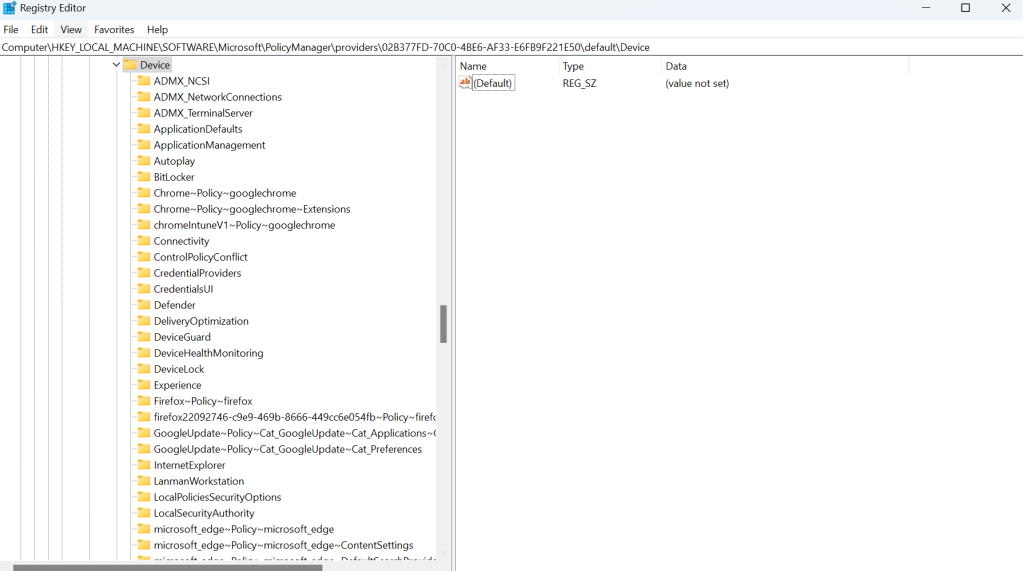The height and width of the screenshot is (571, 1023).
Task: Select the Firefox~Policy~firefox folder icon
Action: point(144,401)
